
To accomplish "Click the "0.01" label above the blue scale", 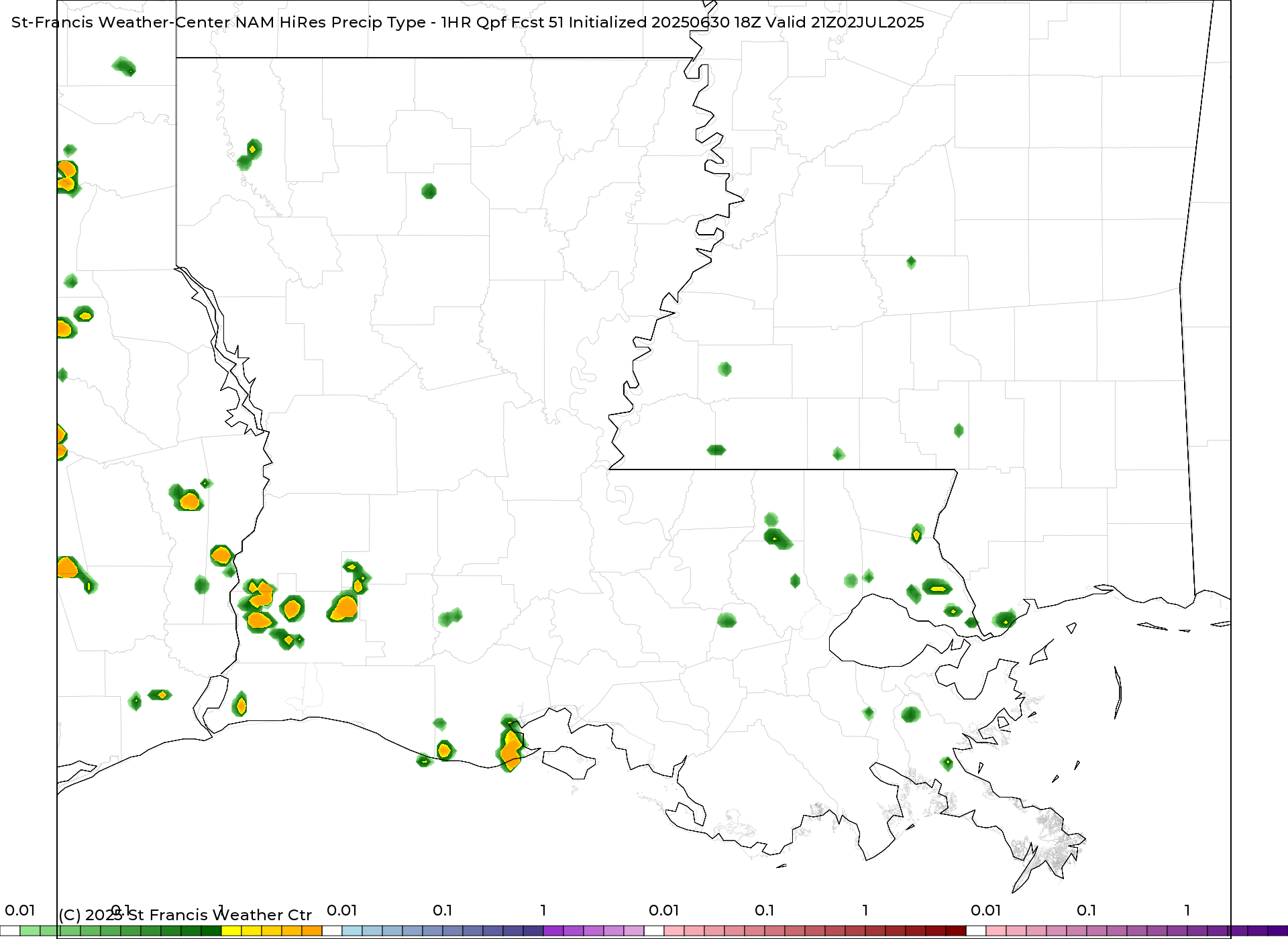I will pyautogui.click(x=341, y=910).
